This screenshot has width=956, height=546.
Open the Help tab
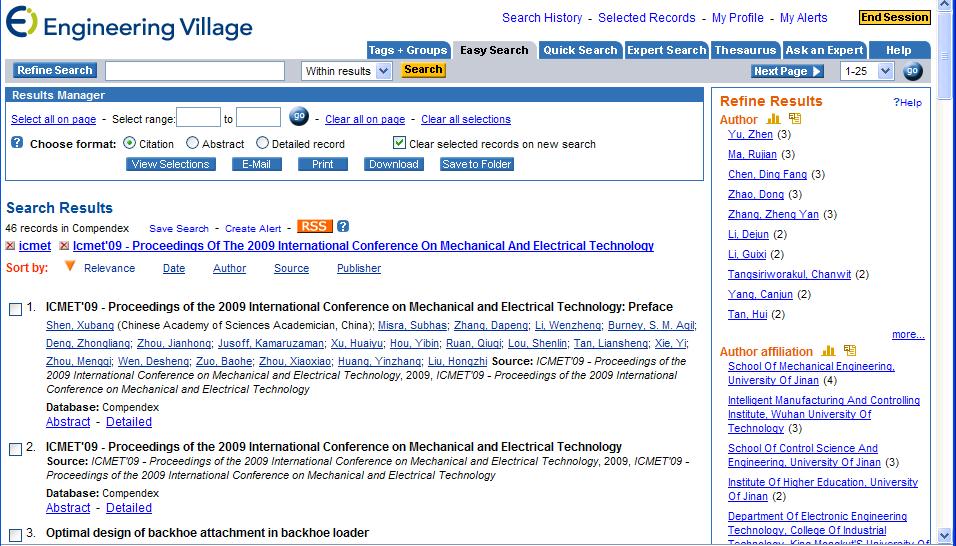(x=899, y=51)
